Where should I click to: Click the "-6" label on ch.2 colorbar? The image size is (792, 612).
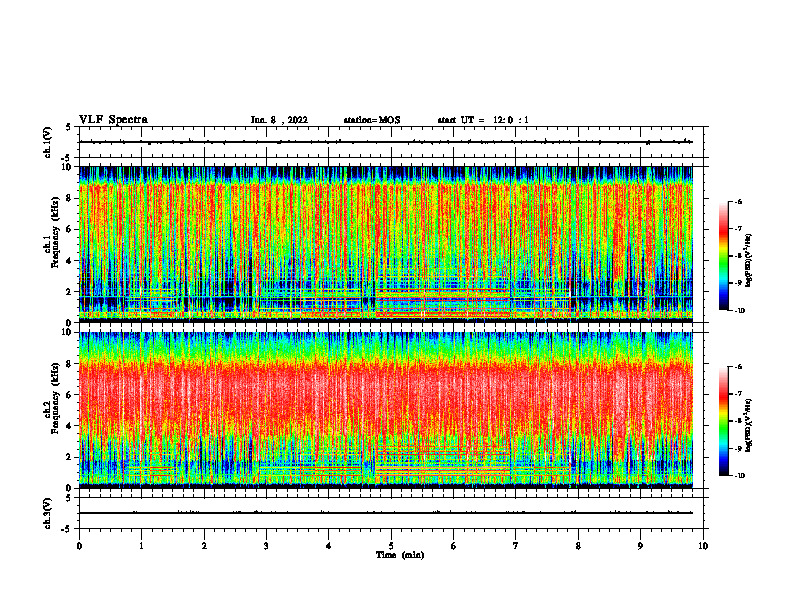click(x=738, y=367)
